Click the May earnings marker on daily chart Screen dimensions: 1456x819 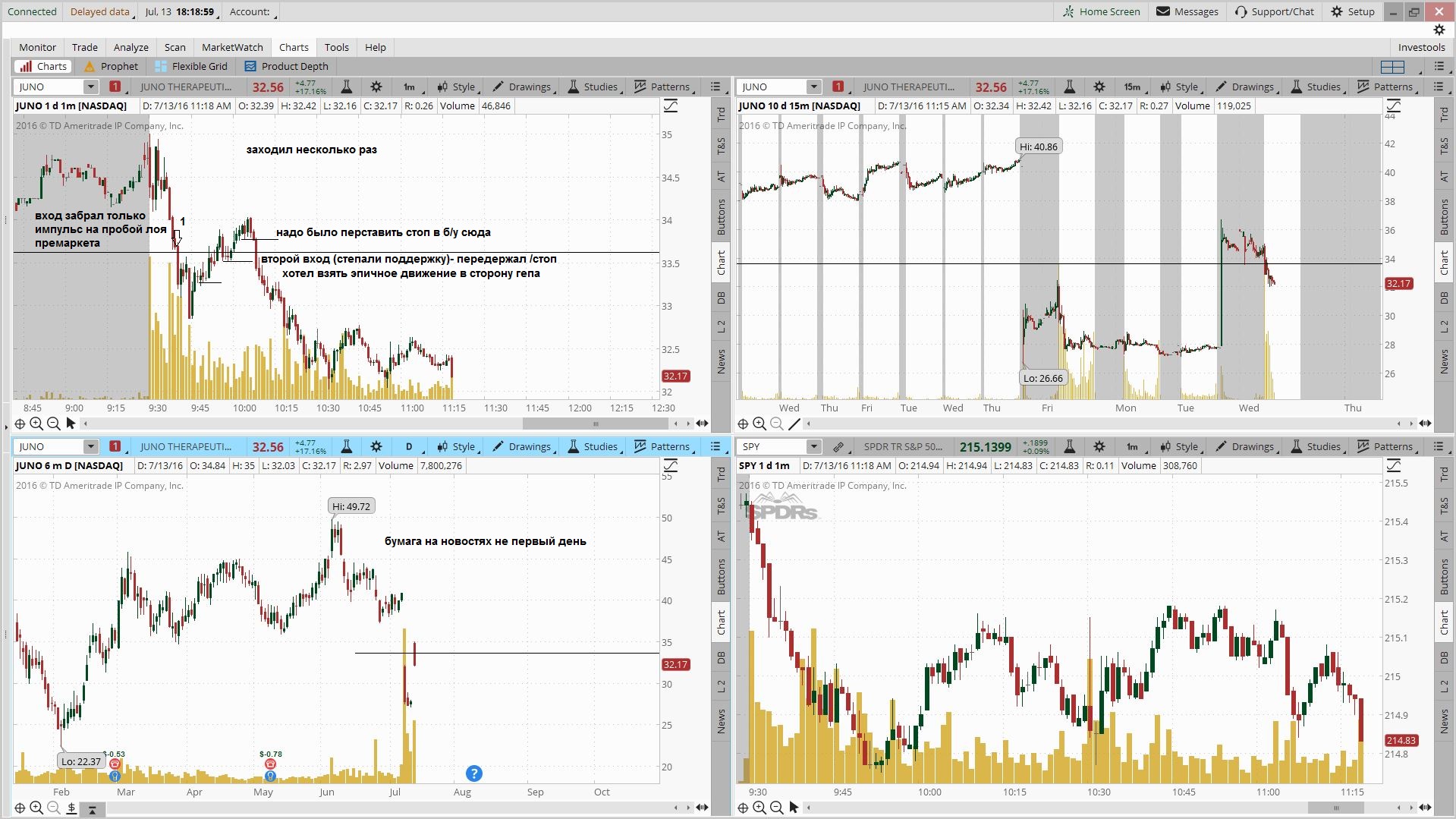(x=270, y=764)
